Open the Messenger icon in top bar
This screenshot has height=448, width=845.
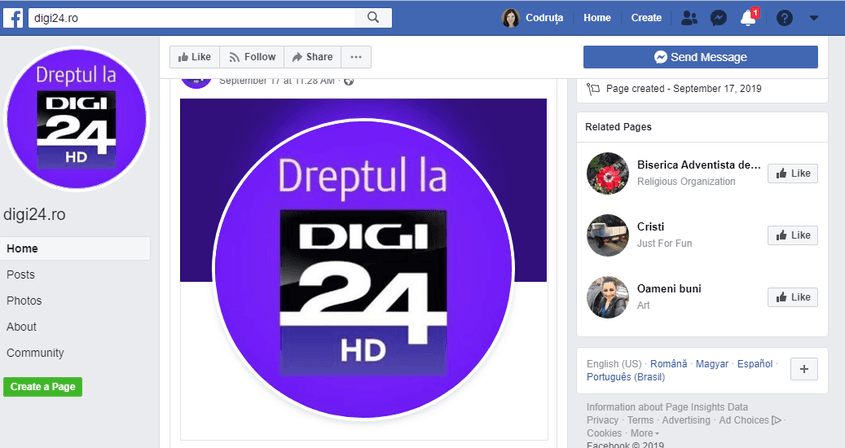click(718, 18)
